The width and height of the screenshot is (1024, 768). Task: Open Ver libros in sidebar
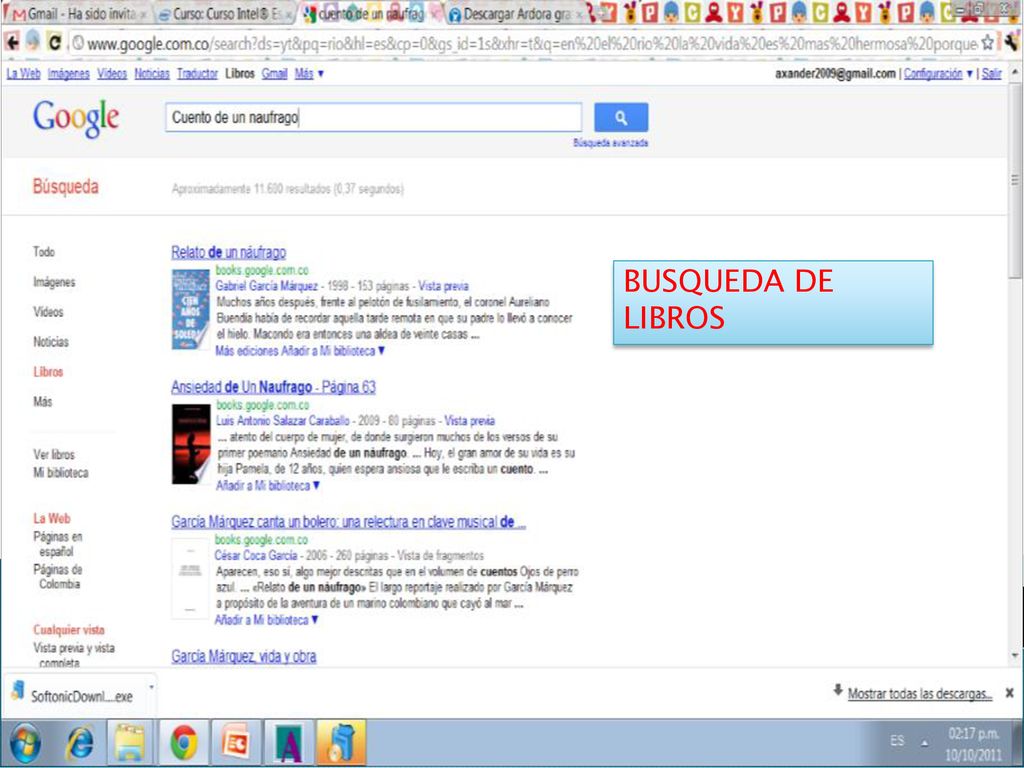tap(54, 455)
